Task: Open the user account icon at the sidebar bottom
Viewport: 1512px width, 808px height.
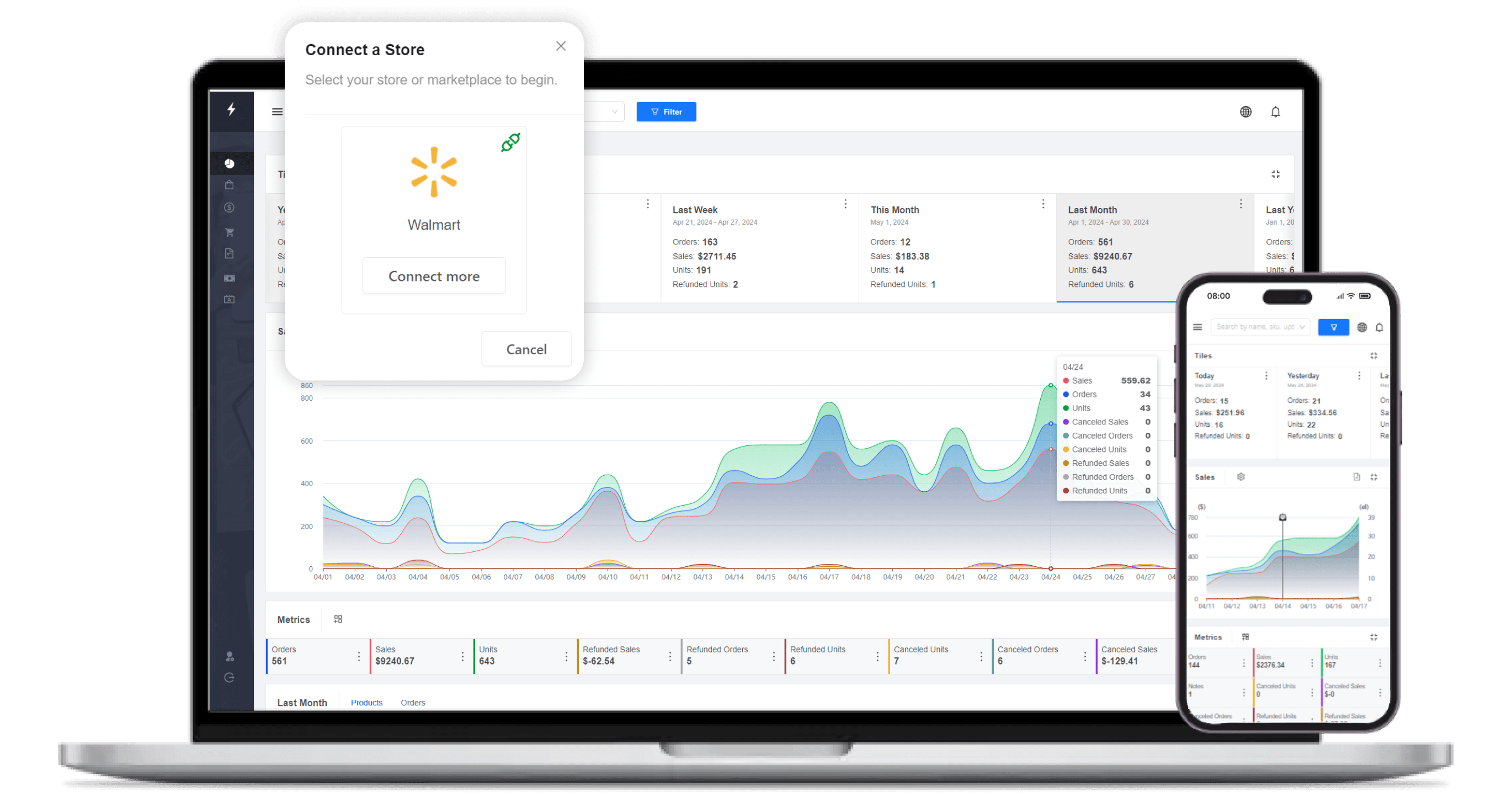Action: tap(230, 656)
